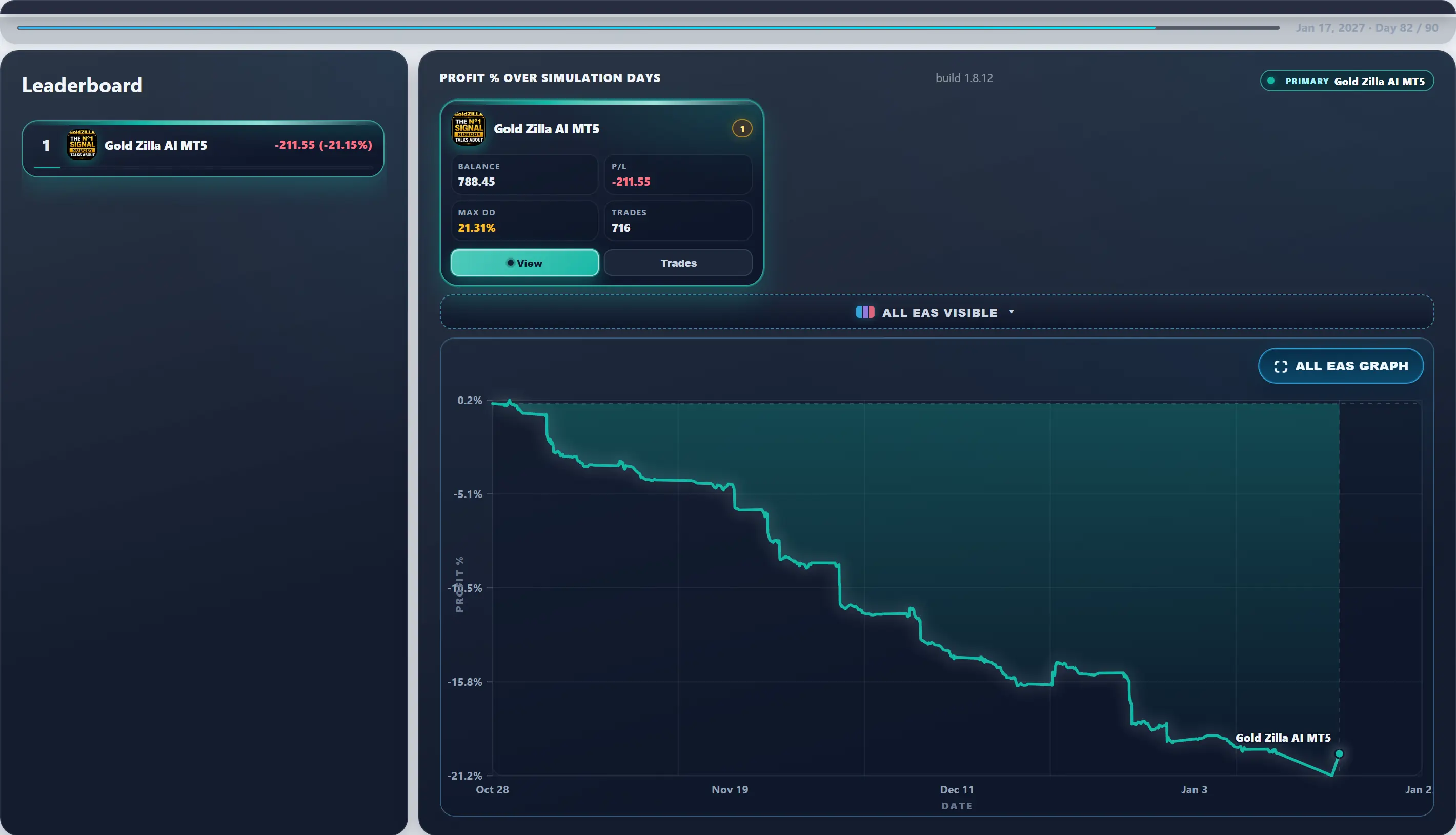
Task: Select the PRIMARY Gold Zilla AI MT5 badge
Action: tap(1347, 81)
